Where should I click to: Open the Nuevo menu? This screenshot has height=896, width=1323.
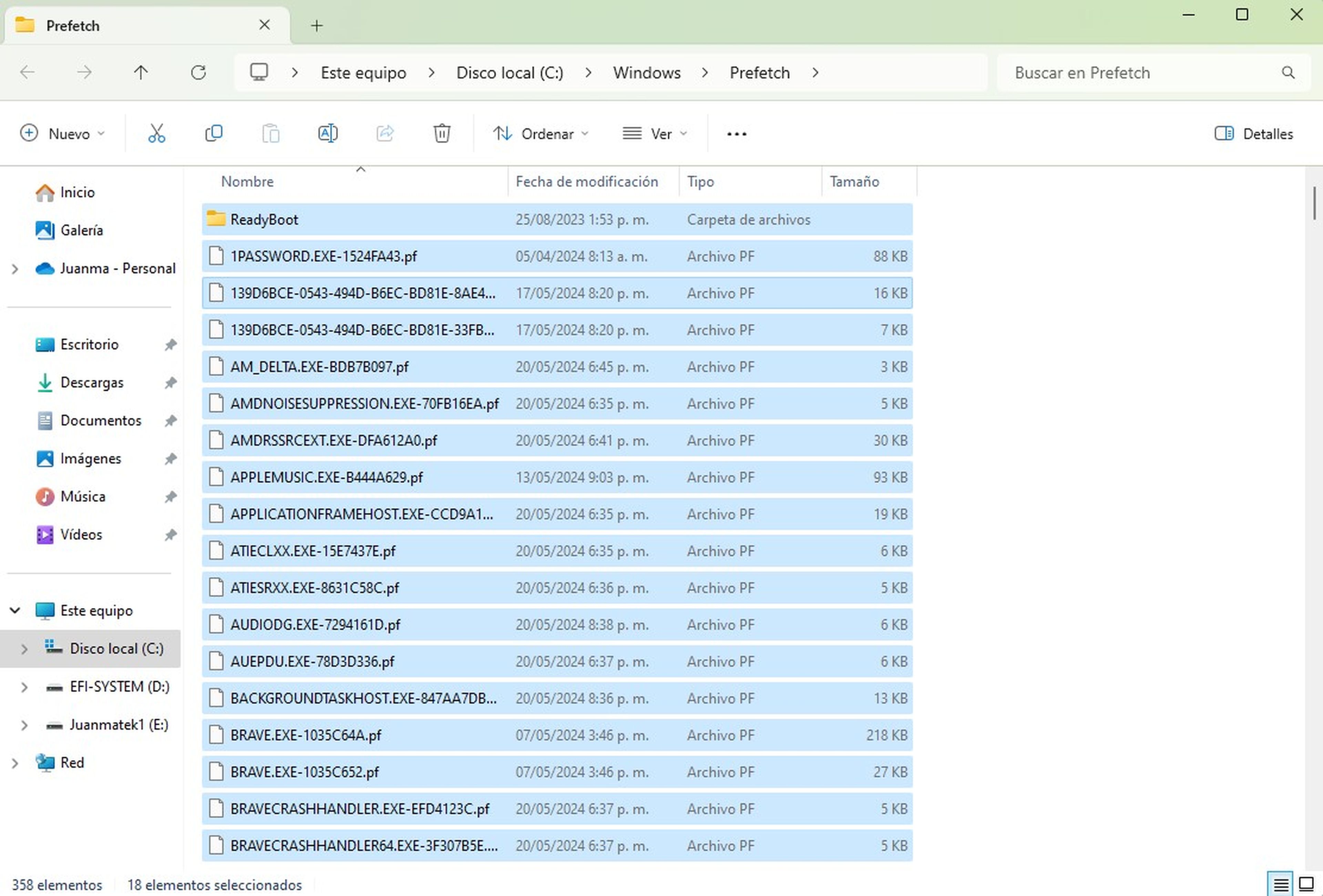(63, 133)
